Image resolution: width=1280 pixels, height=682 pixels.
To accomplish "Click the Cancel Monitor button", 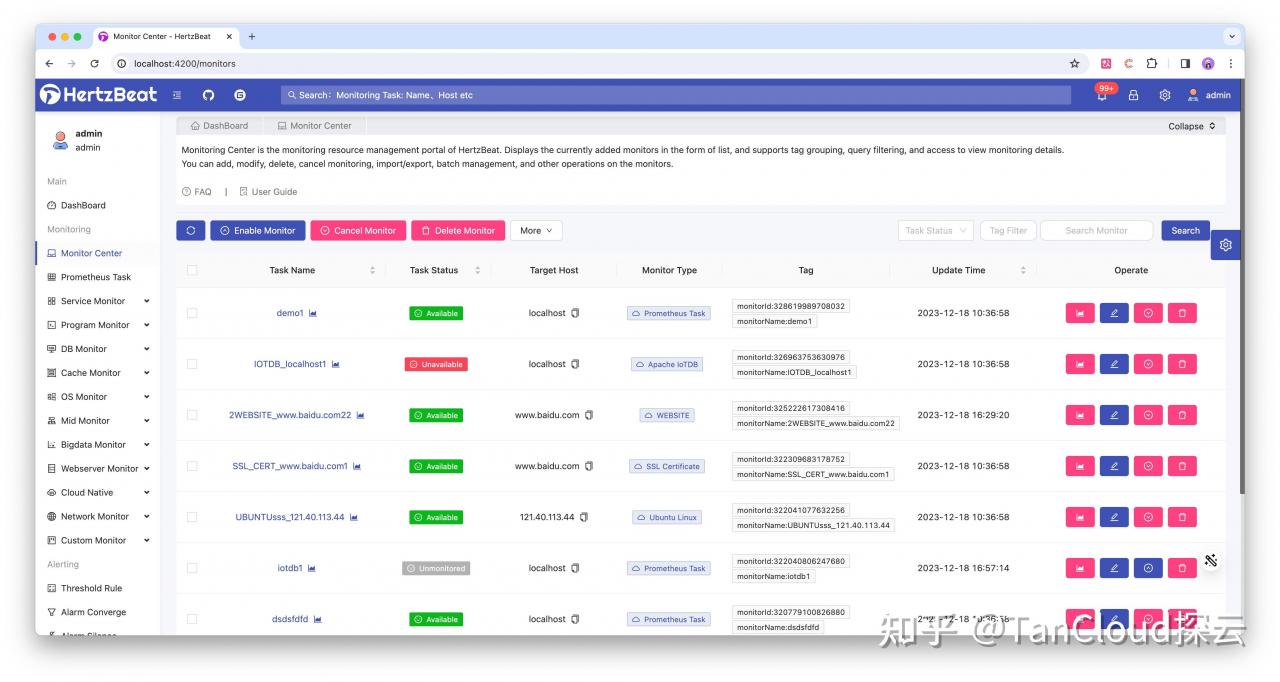I will click(358, 230).
